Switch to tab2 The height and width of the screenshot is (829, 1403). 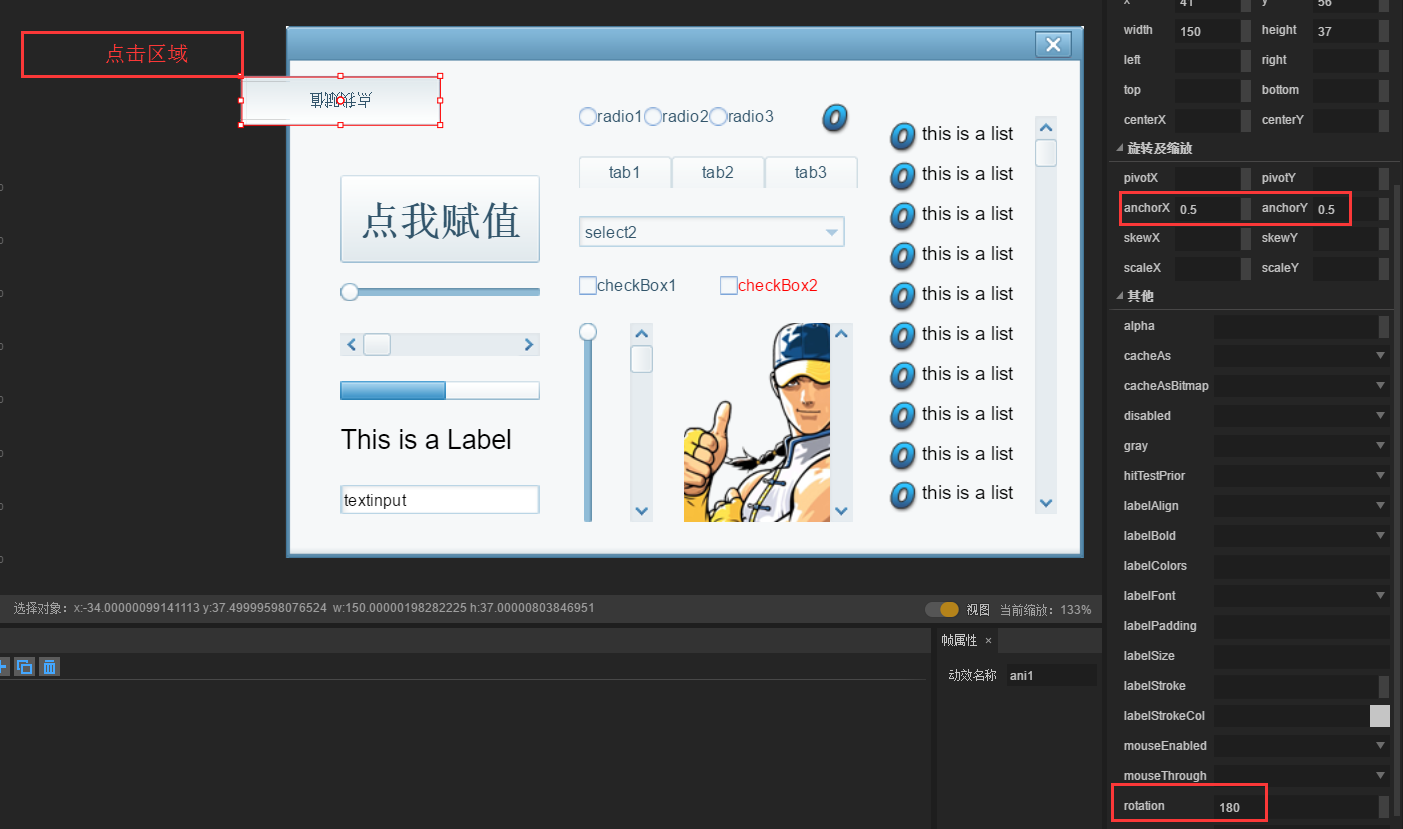click(717, 173)
